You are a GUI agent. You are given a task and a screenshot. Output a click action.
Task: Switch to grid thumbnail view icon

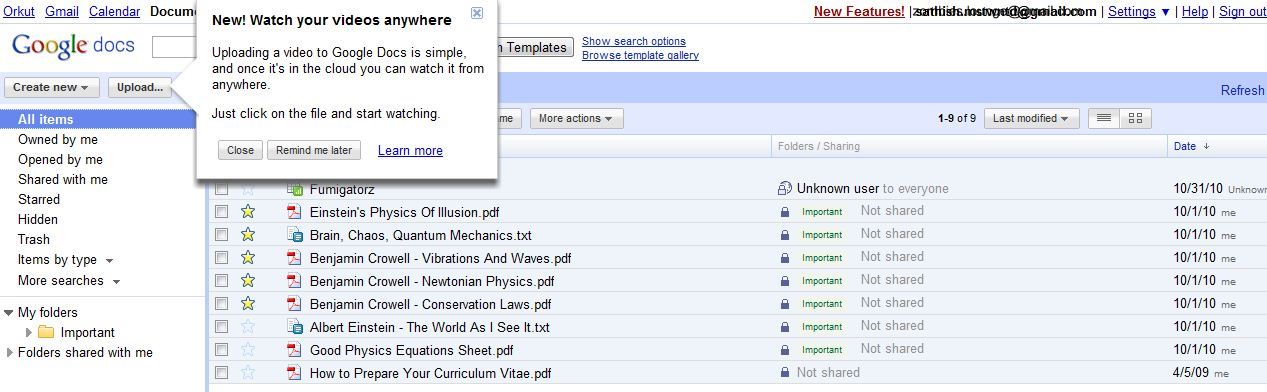coord(1135,118)
